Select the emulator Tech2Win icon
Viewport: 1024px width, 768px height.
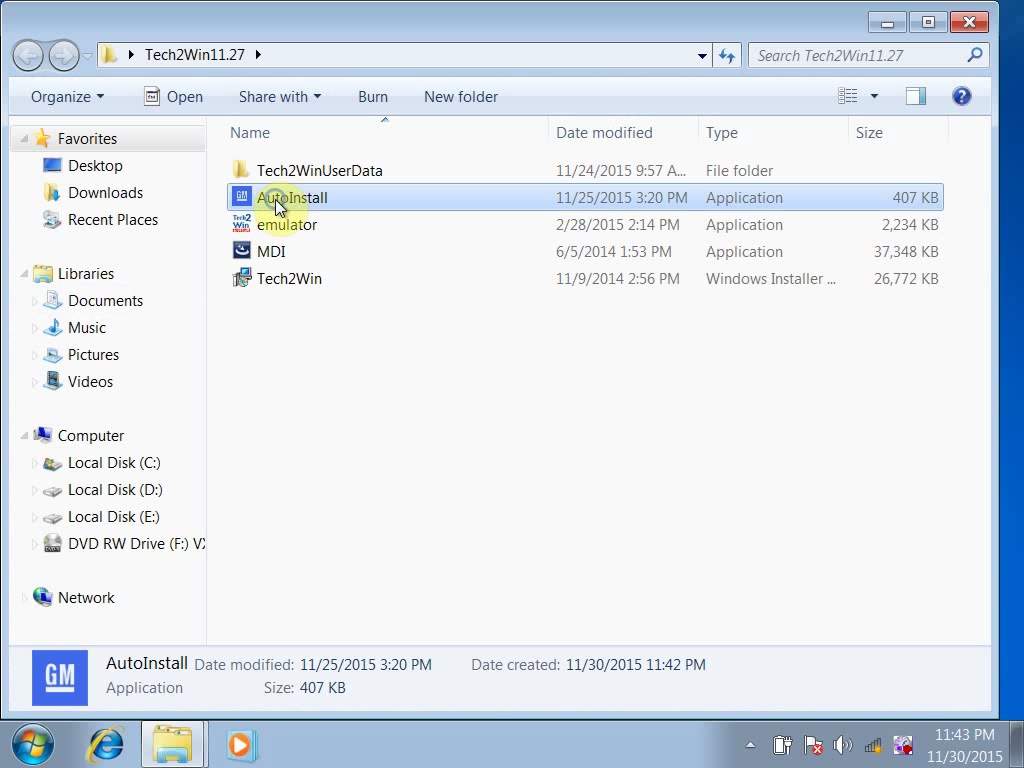coord(242,224)
